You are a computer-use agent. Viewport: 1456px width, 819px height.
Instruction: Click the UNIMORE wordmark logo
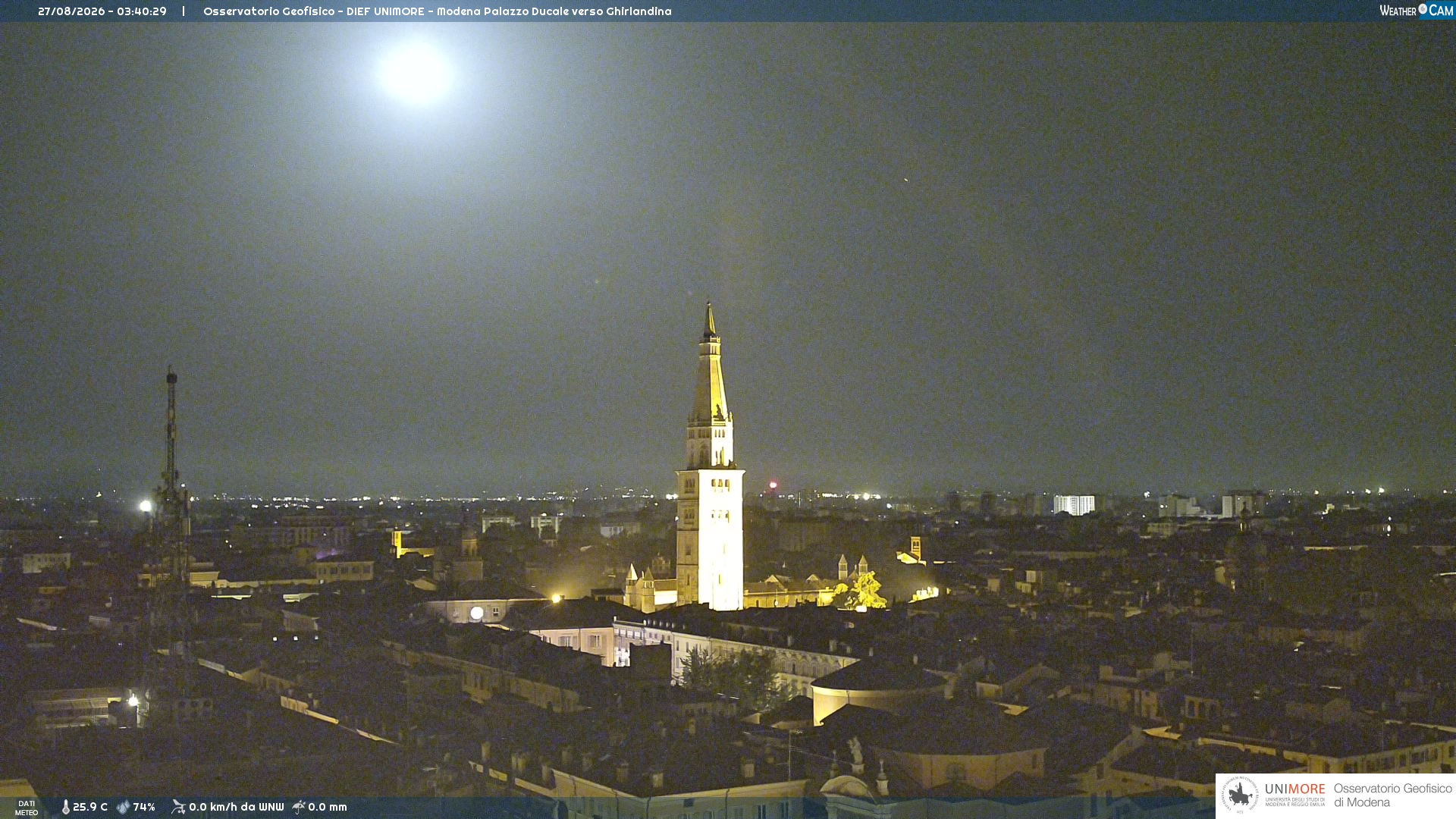pyautogui.click(x=1294, y=794)
